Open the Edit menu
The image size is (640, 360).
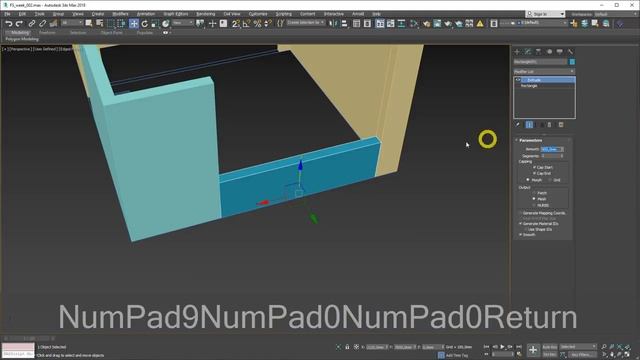point(22,14)
